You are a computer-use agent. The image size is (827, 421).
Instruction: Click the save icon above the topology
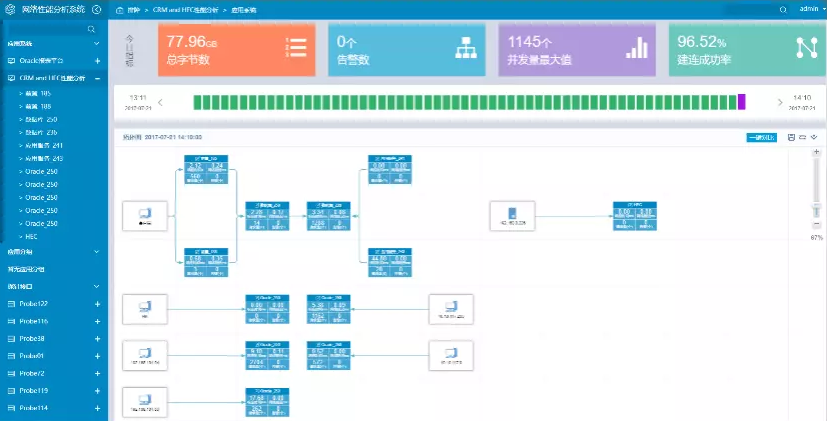[x=792, y=137]
